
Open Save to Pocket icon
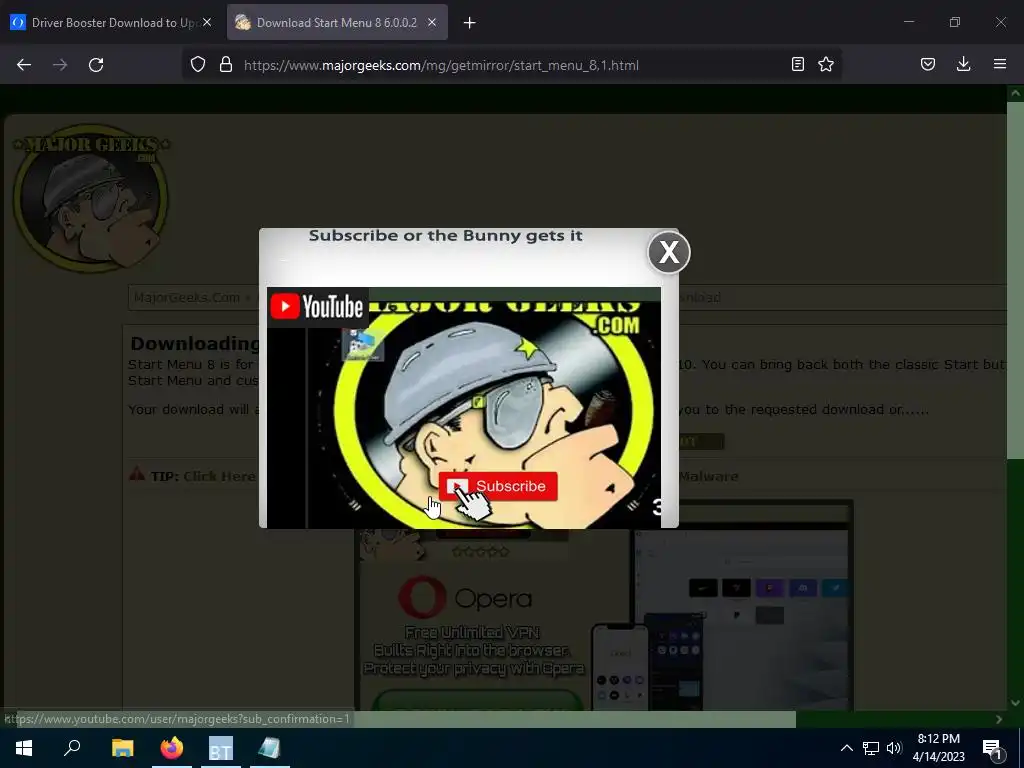(x=928, y=65)
